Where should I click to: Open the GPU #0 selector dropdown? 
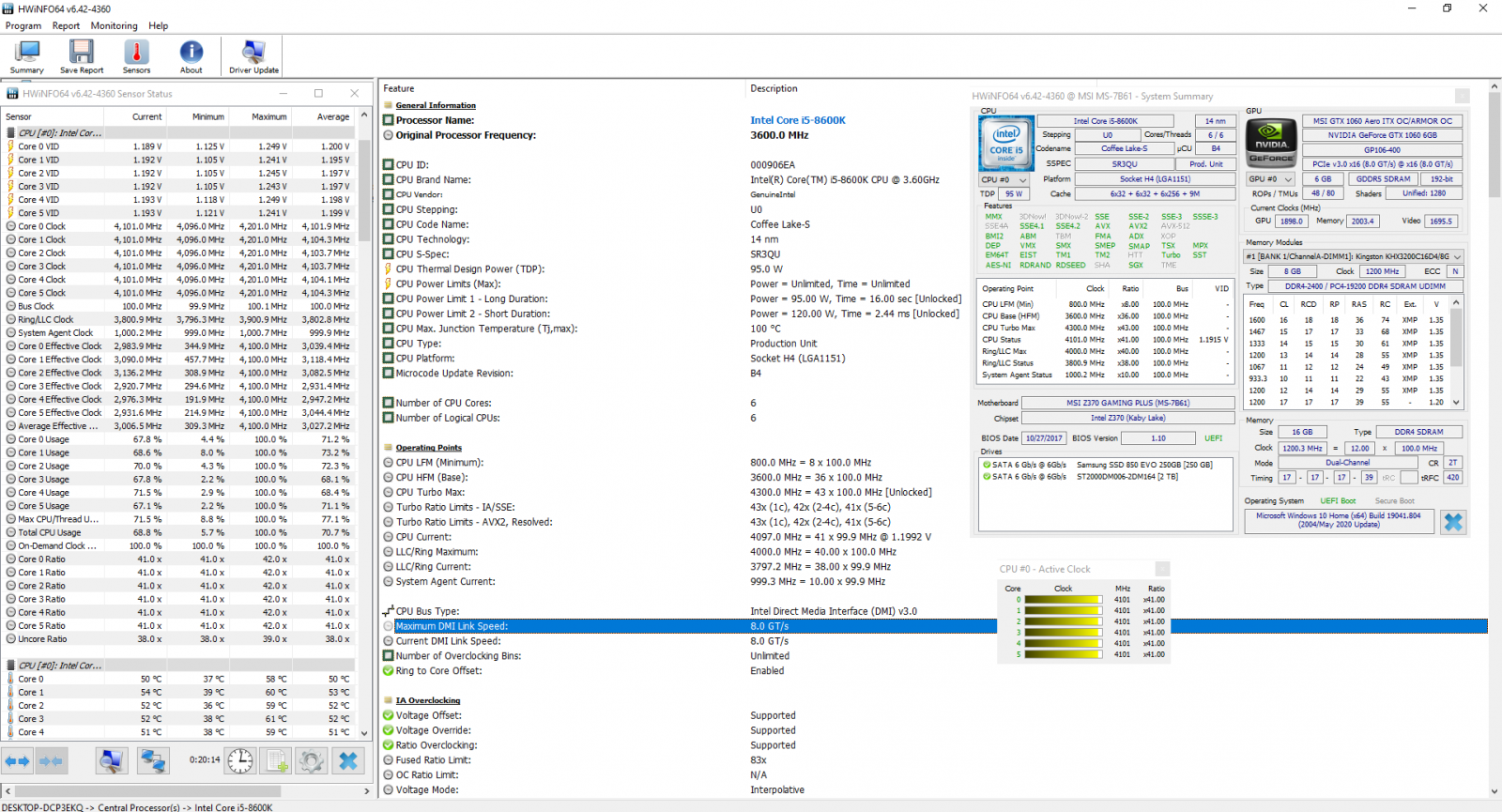click(x=1271, y=179)
